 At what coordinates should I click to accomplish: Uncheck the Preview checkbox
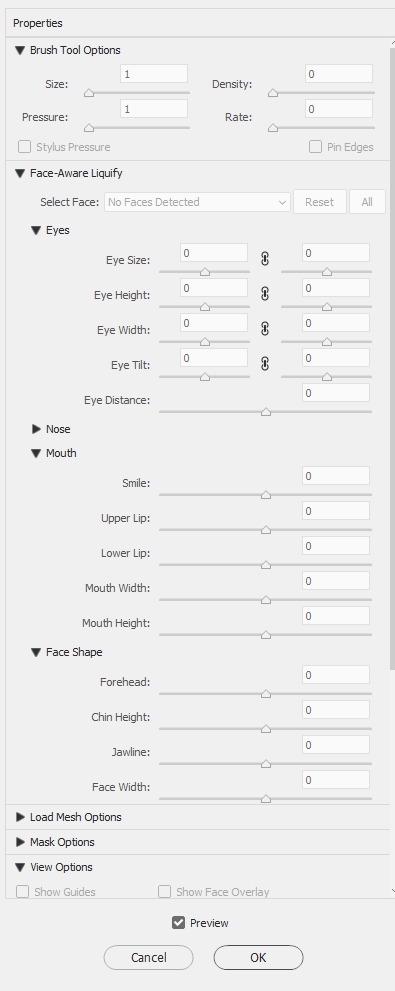(x=178, y=923)
